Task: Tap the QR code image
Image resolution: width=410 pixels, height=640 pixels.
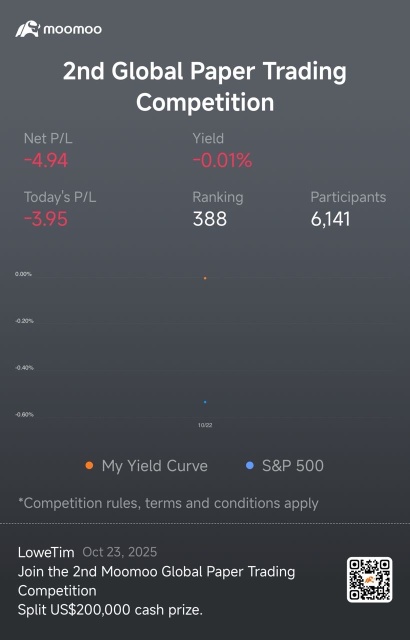Action: [x=370, y=580]
